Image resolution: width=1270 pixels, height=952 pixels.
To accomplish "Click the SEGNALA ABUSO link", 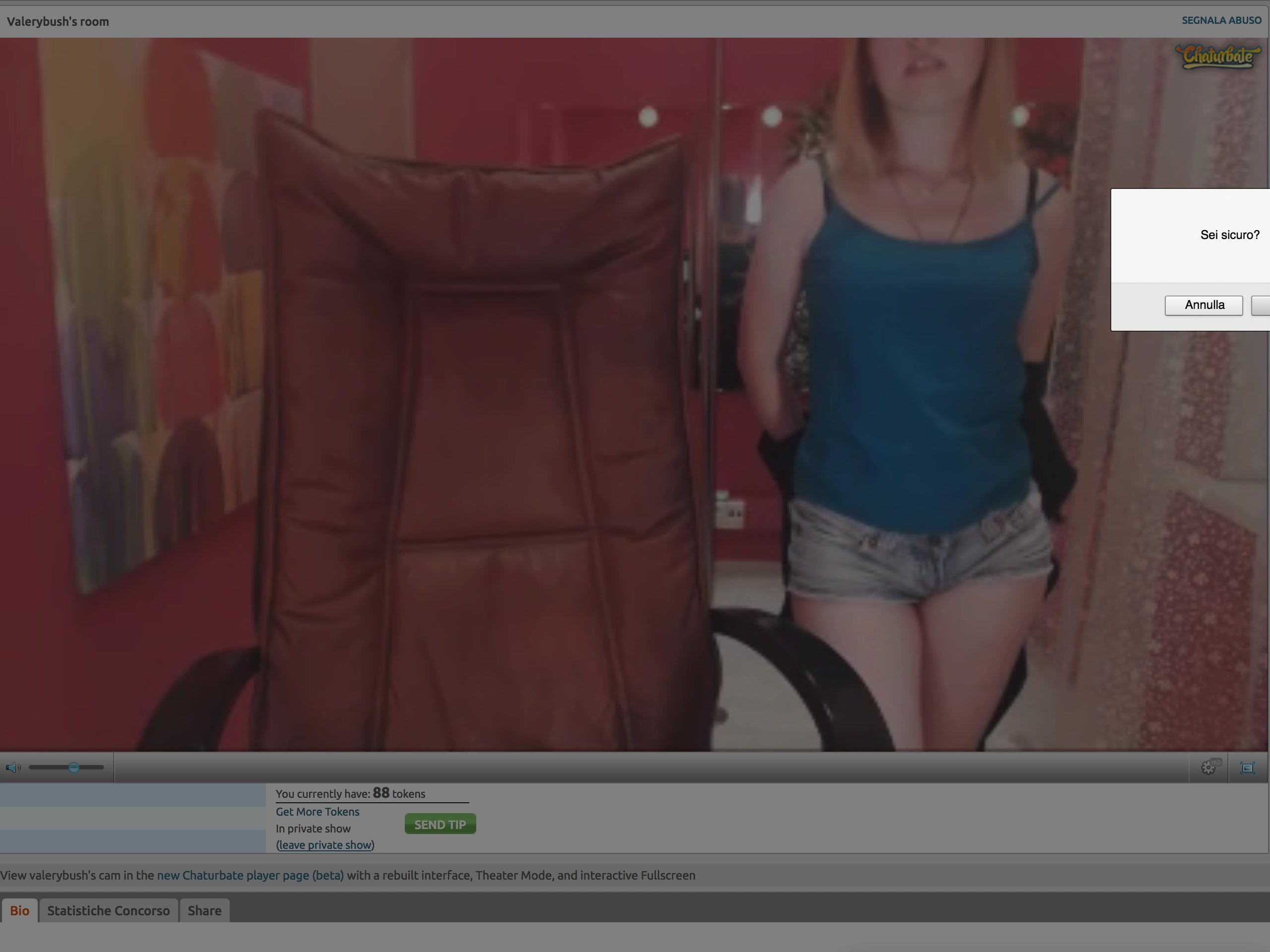I will click(1221, 21).
